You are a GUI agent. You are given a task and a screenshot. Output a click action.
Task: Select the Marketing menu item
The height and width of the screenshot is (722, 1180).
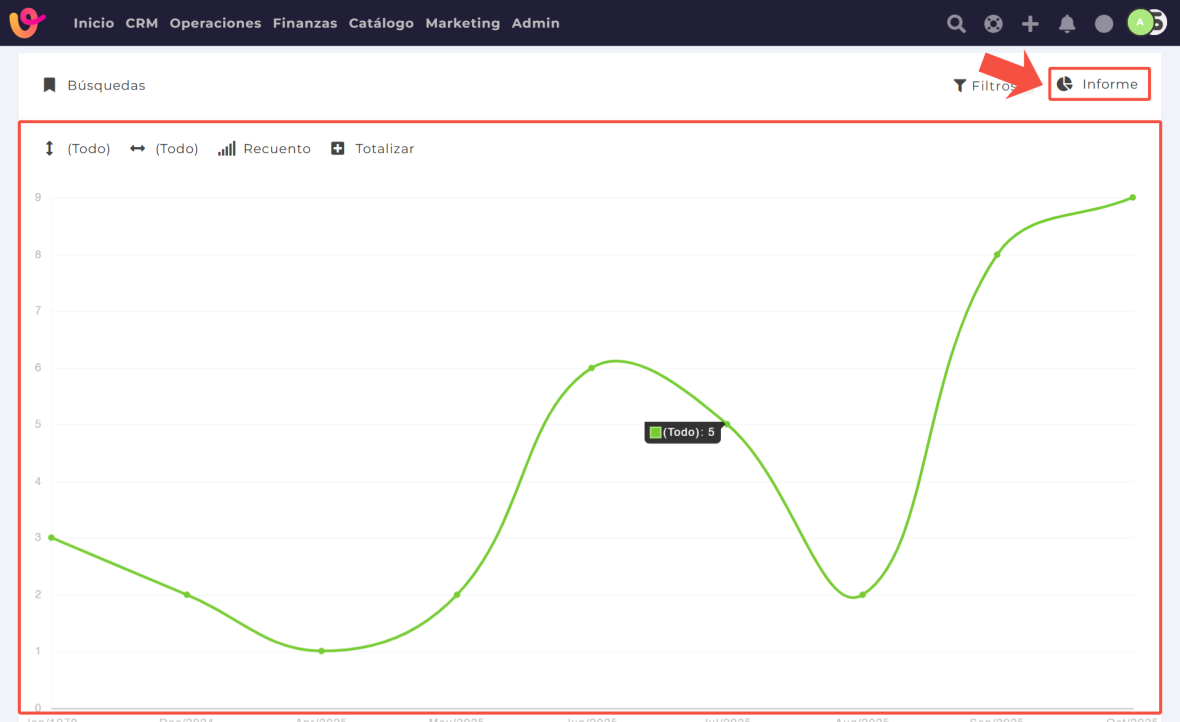click(462, 23)
